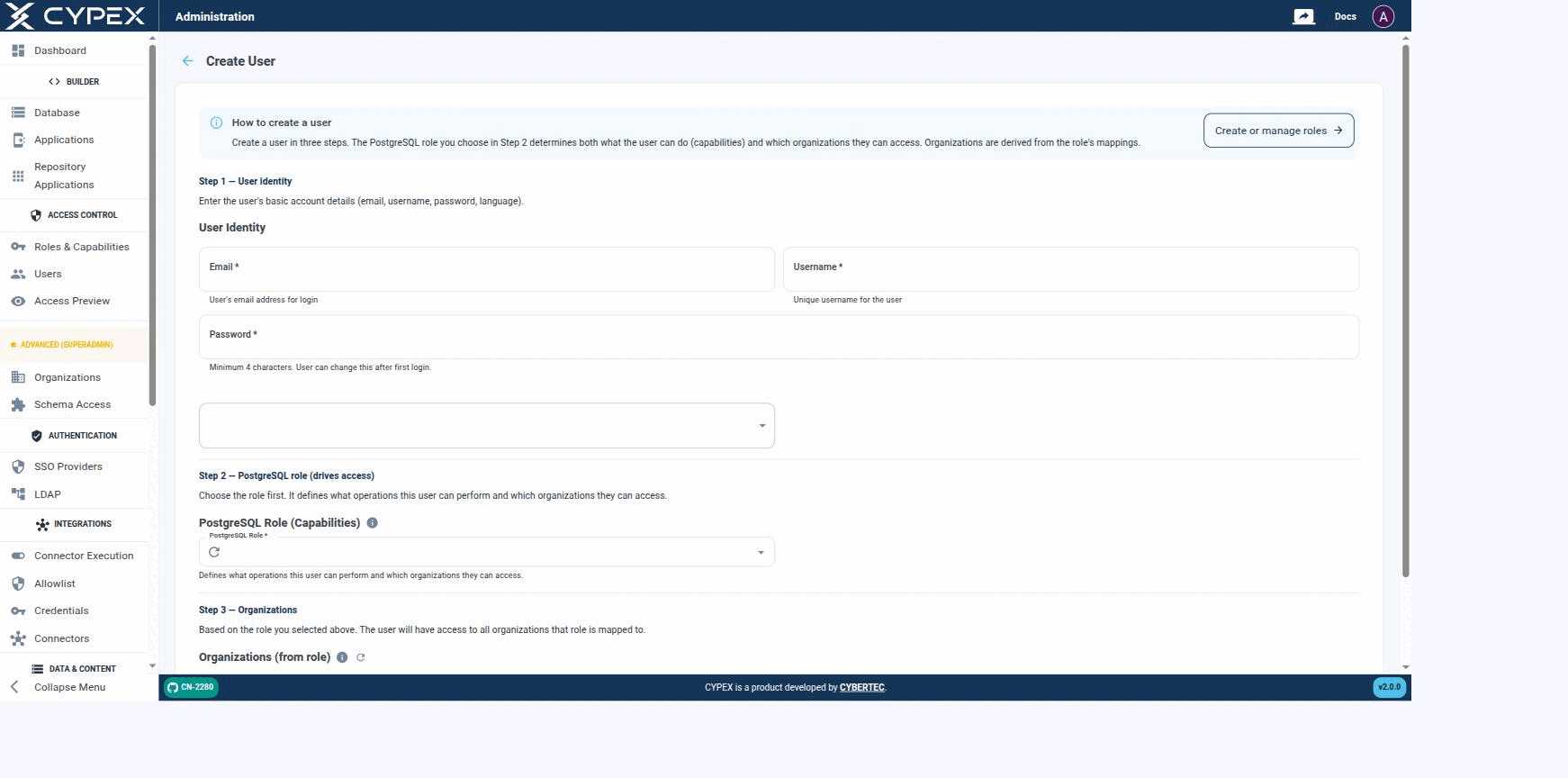Open Organizations menu item
1568x778 pixels.
click(x=76, y=377)
